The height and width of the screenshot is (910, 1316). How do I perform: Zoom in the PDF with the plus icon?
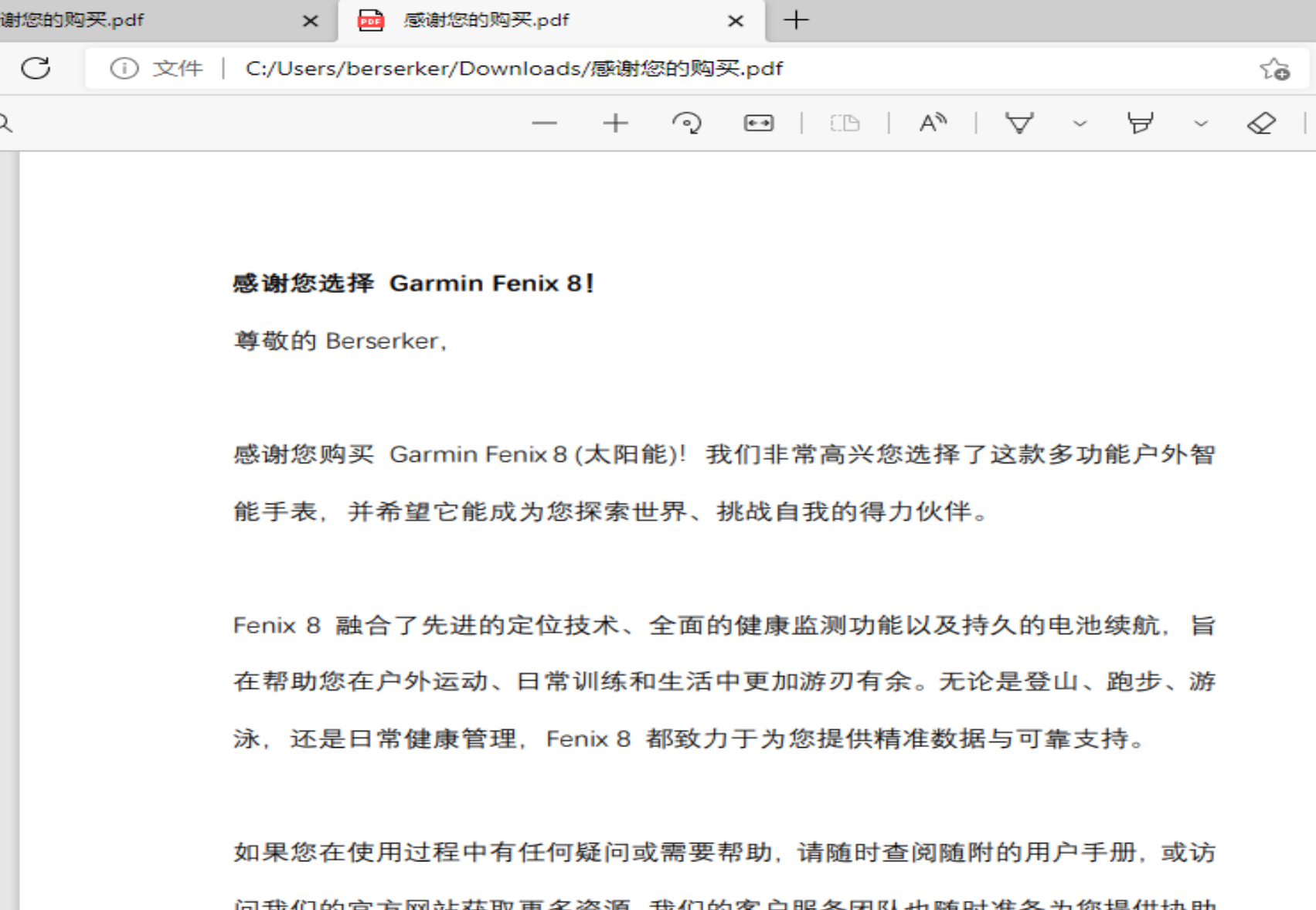(x=616, y=123)
